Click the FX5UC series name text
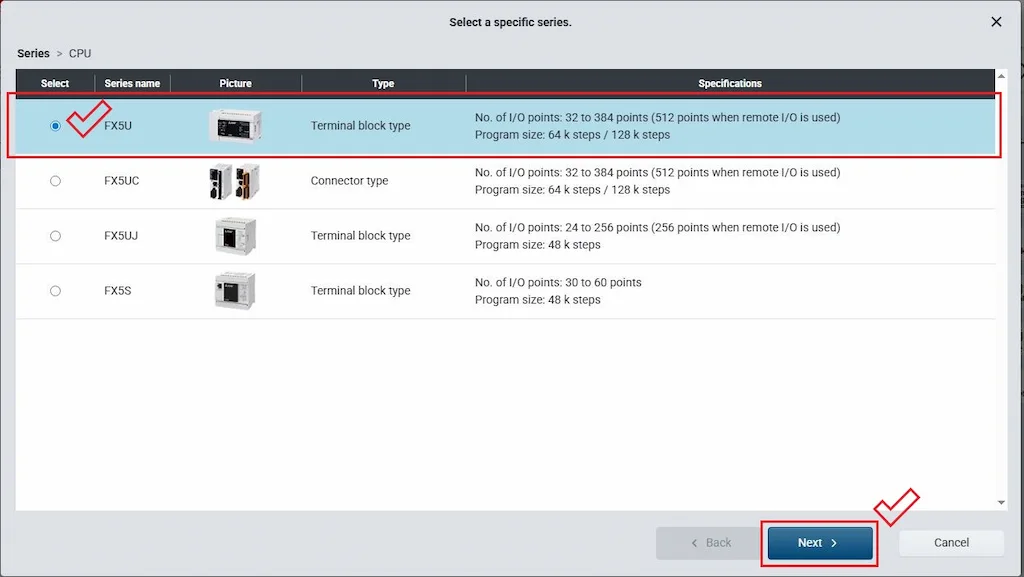1024x577 pixels. pyautogui.click(x=121, y=181)
